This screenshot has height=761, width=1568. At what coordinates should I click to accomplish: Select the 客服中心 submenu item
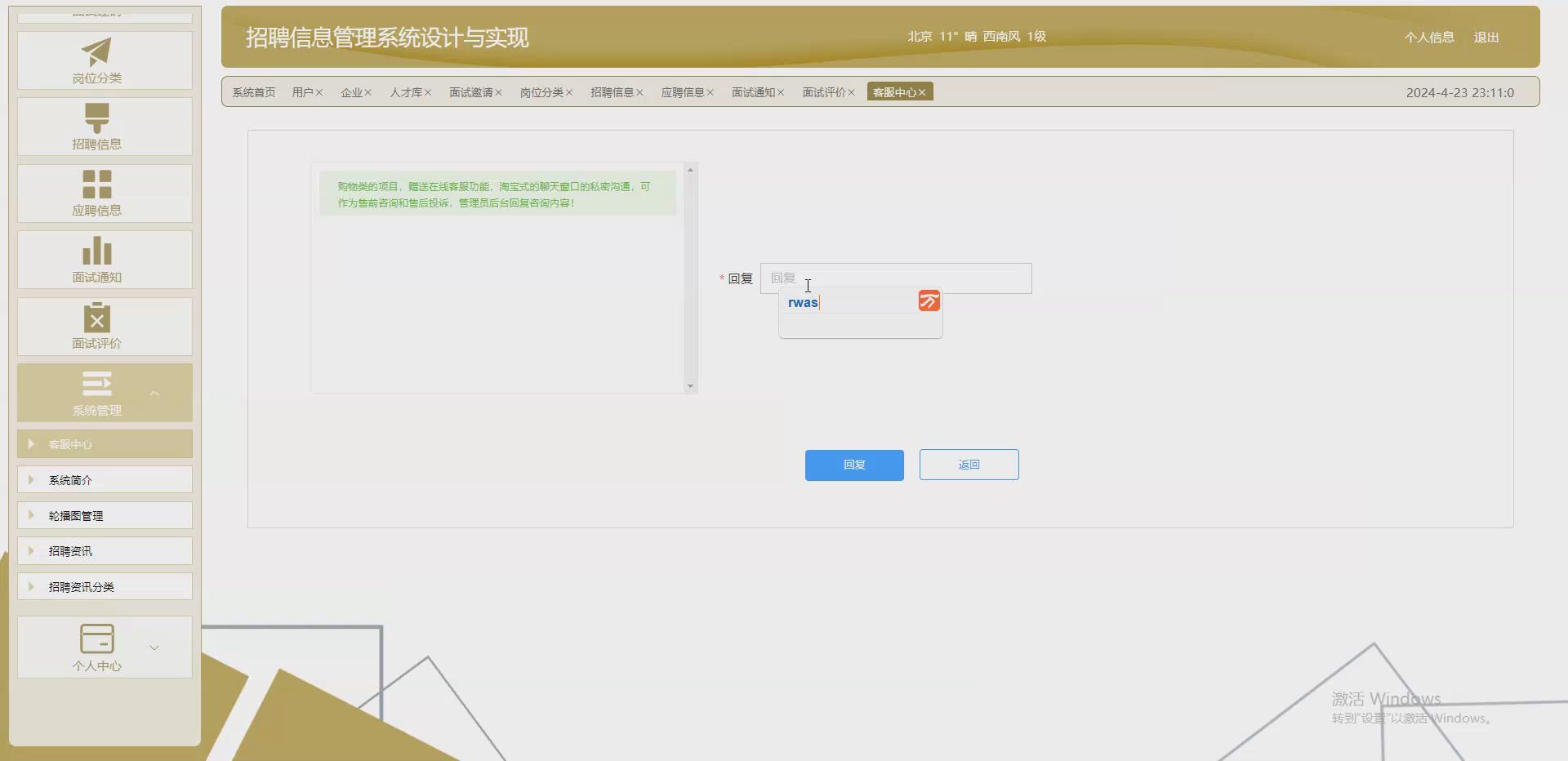click(105, 444)
